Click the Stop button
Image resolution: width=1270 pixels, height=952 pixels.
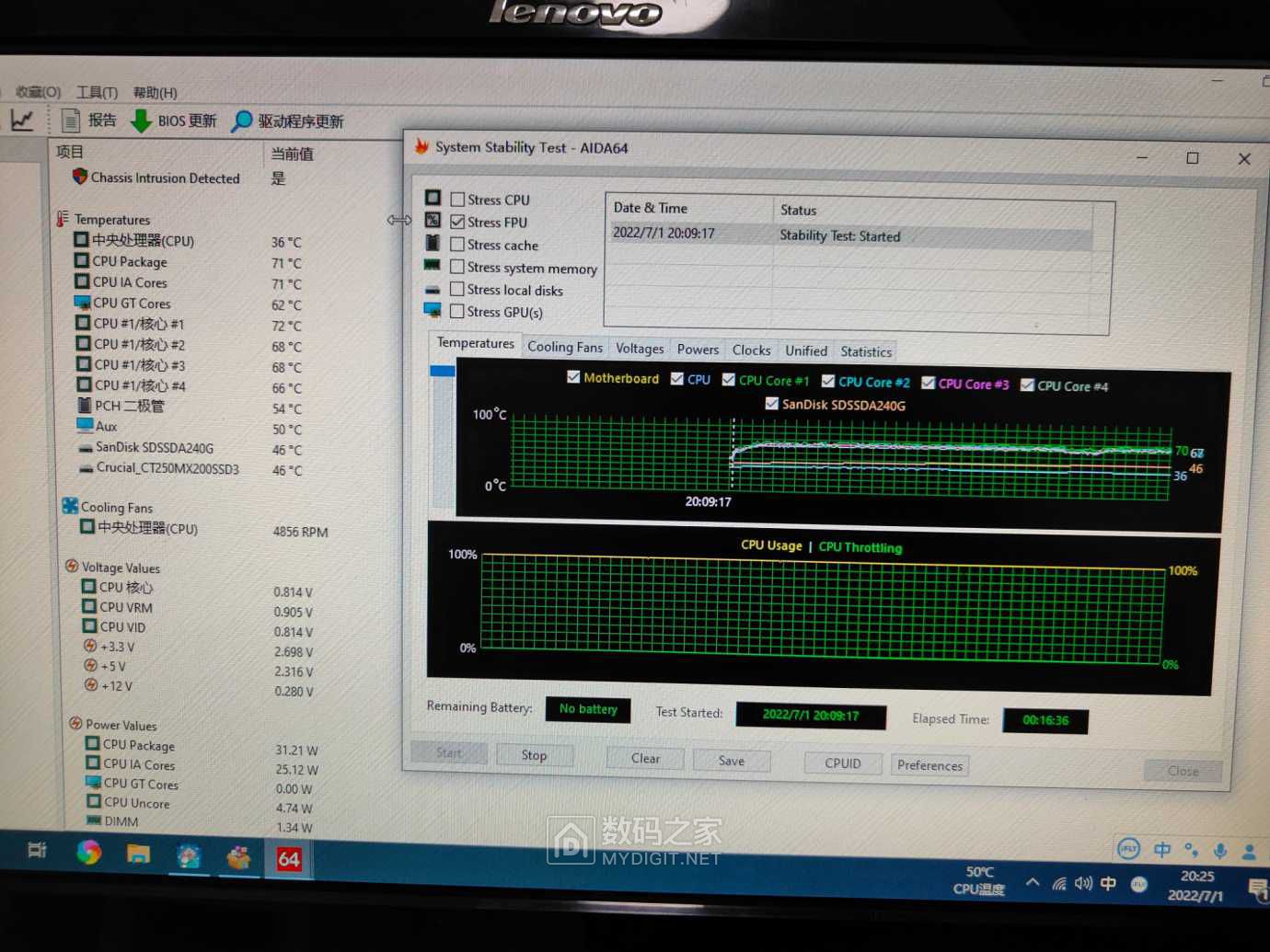coord(534,755)
